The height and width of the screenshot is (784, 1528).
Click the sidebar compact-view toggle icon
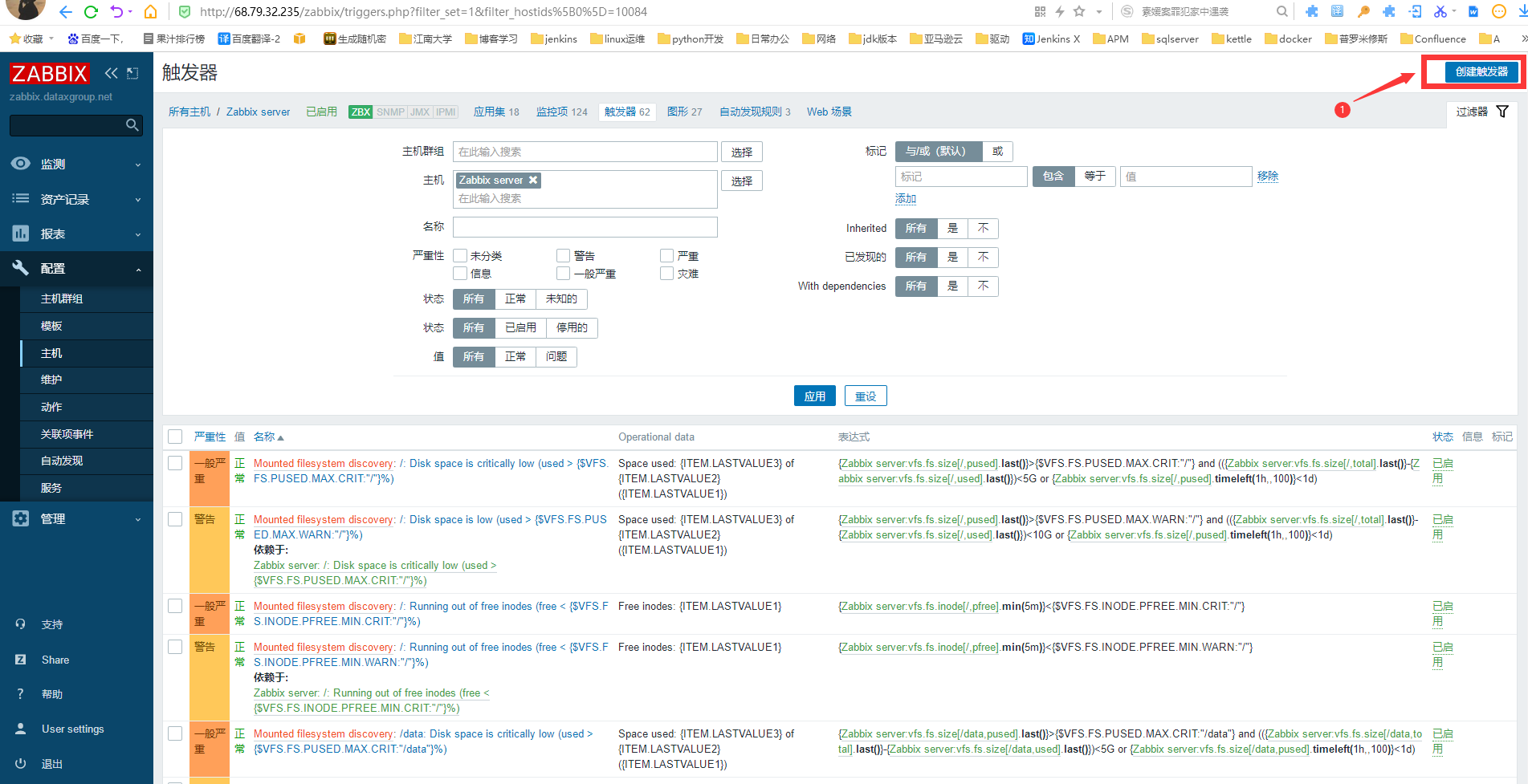point(133,73)
